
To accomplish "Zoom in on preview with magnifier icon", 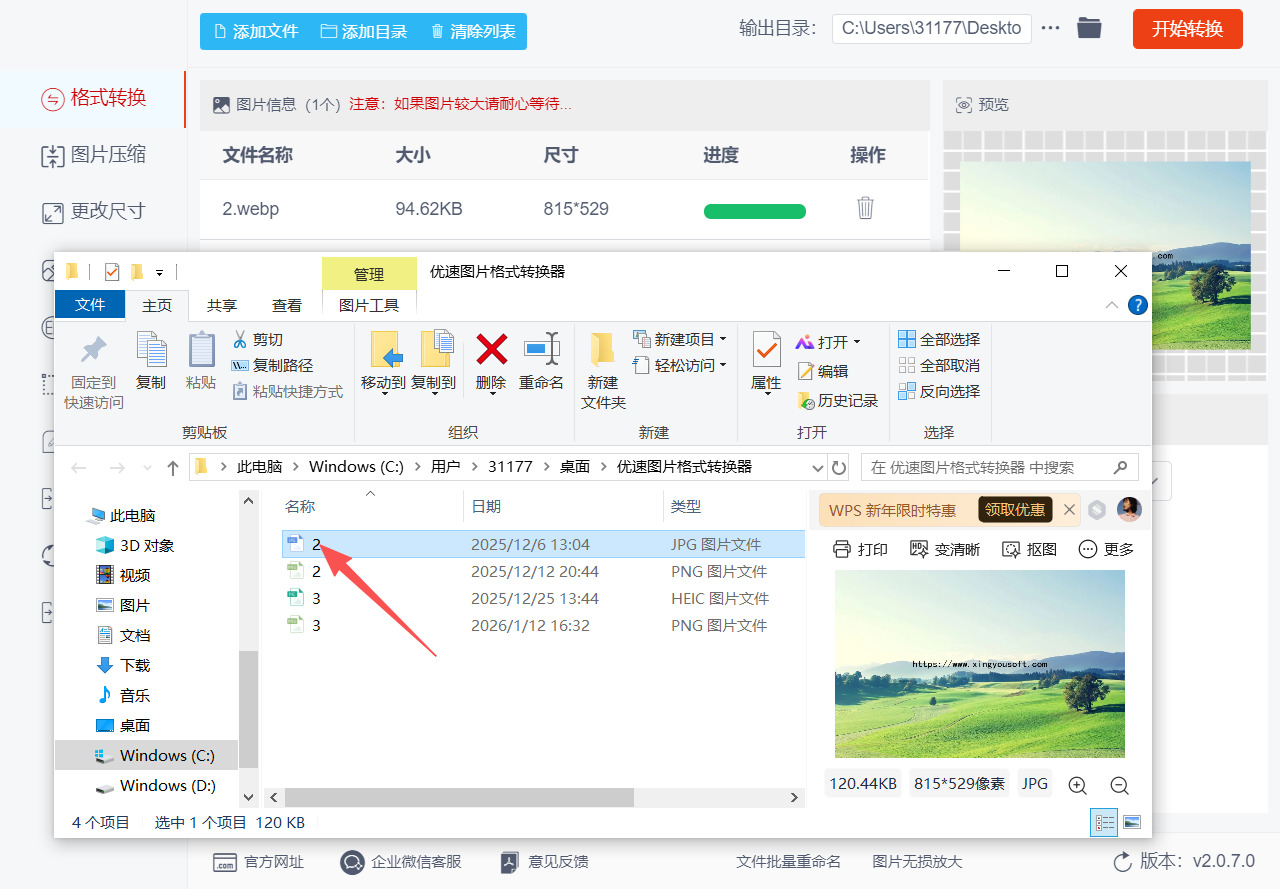I will (x=1077, y=785).
